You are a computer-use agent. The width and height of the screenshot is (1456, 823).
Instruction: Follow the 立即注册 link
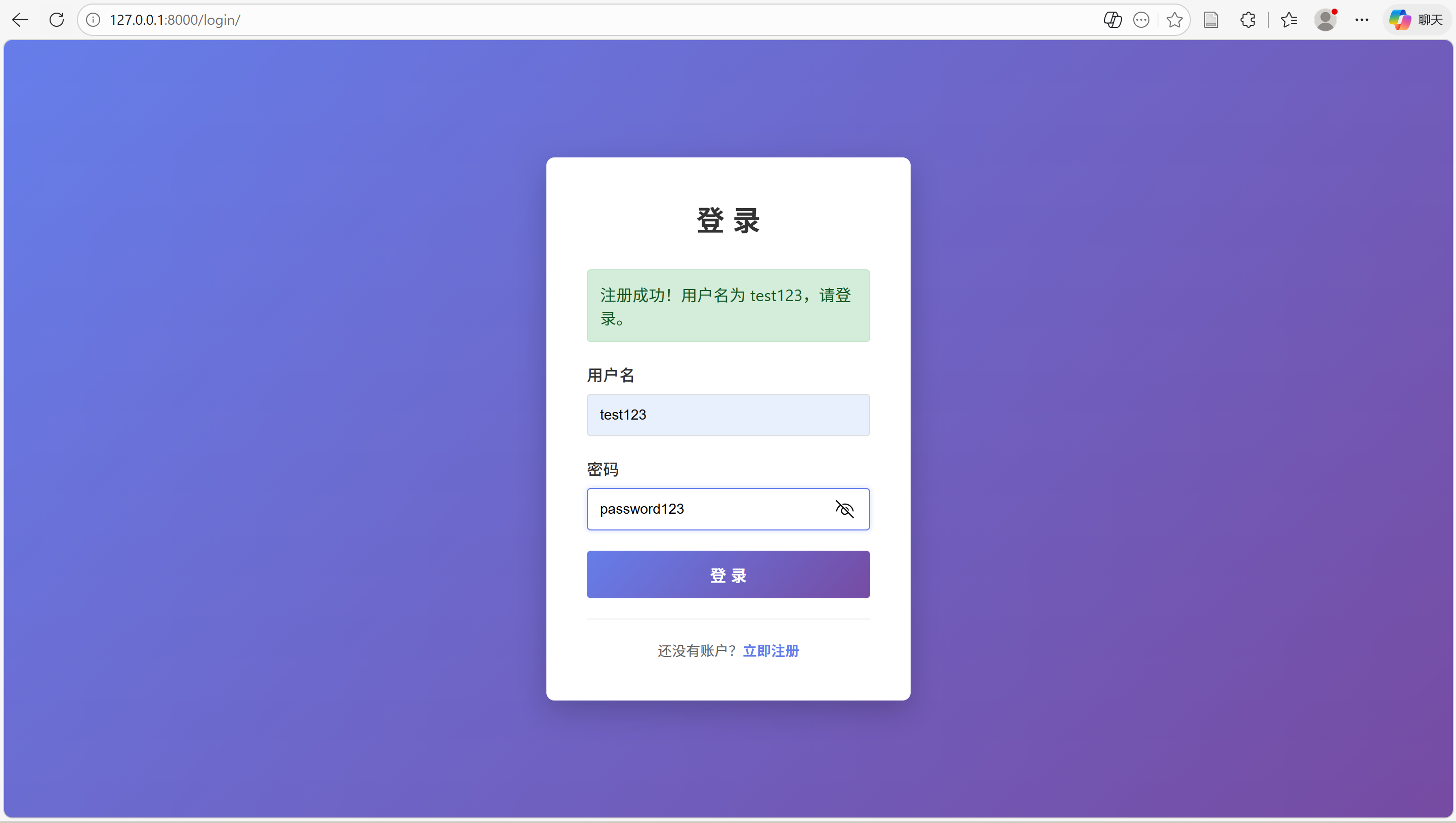pos(770,651)
